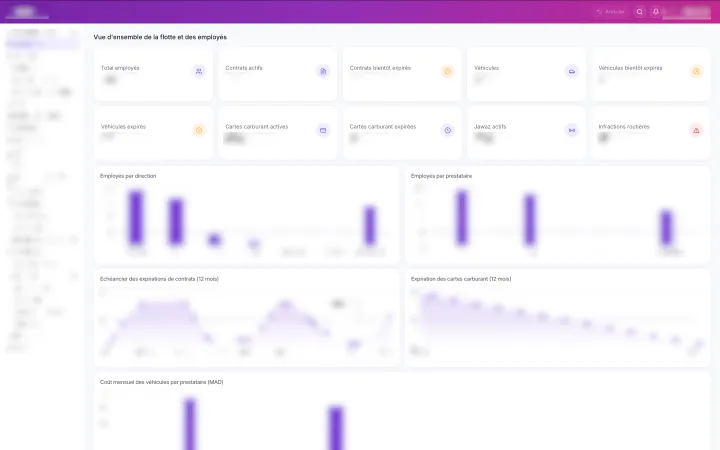Screen dimensions: 720x450
Task: Click the Total employés card label
Action: tap(120, 68)
